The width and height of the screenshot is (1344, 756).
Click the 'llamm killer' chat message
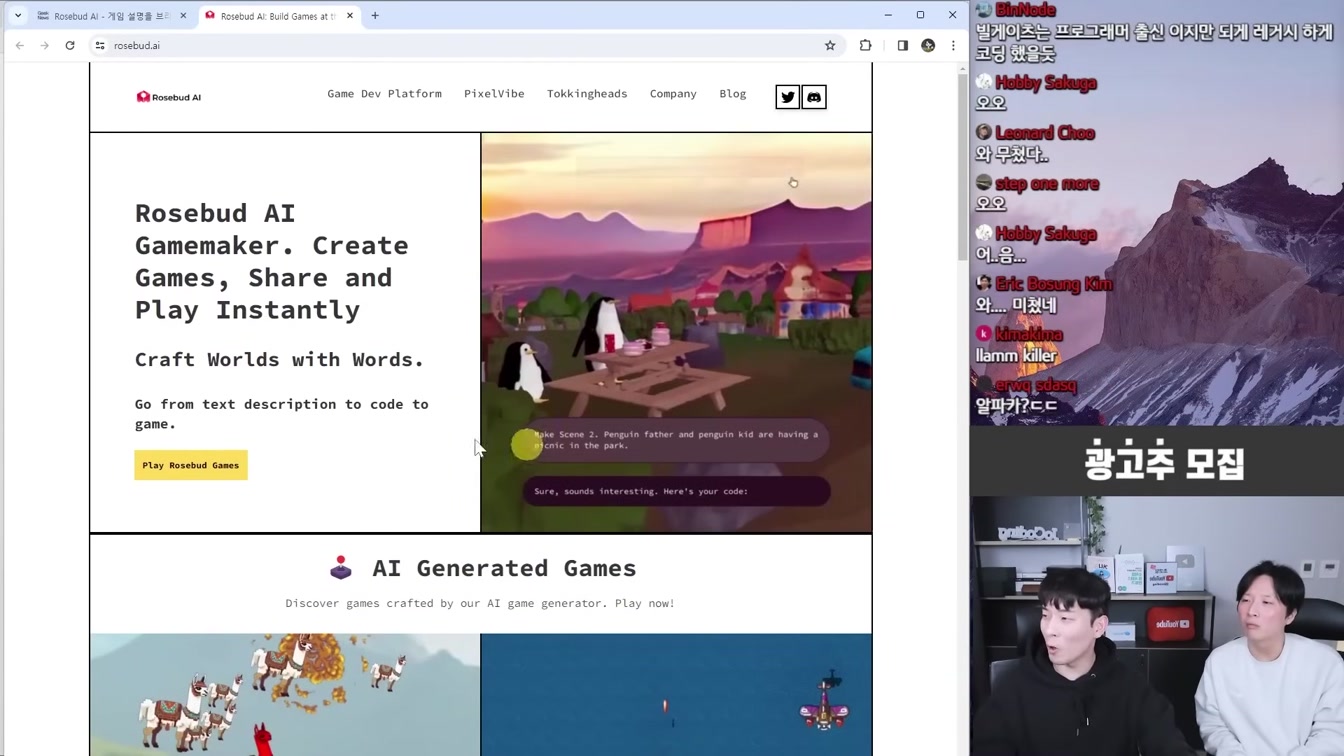coord(1016,356)
